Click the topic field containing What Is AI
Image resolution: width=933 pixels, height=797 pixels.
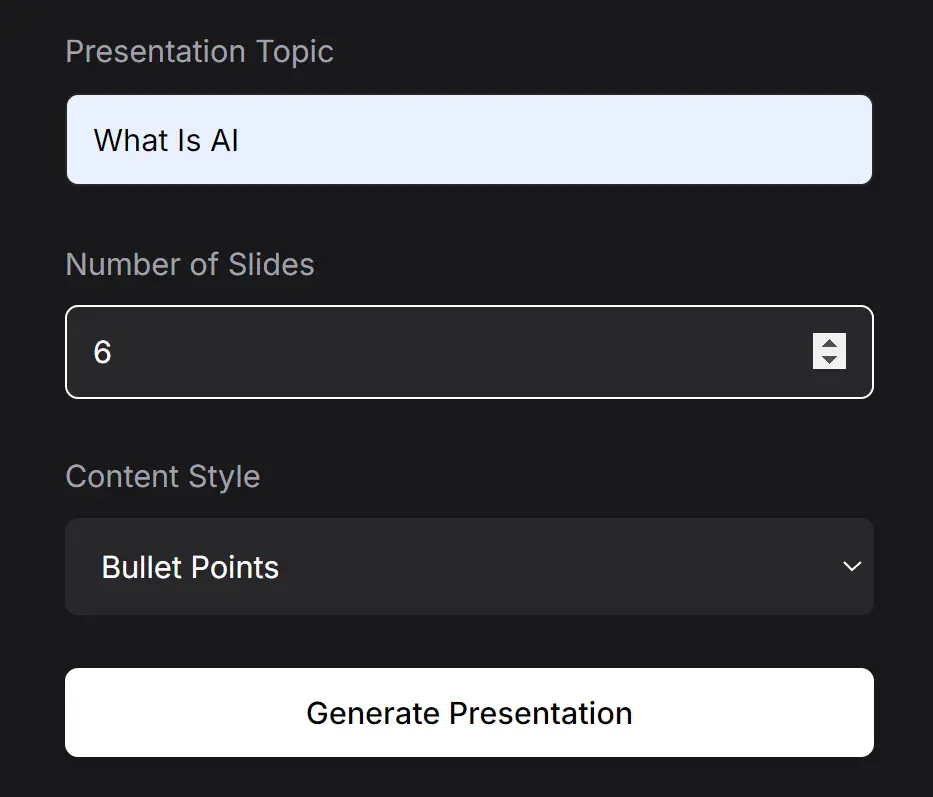coord(469,139)
